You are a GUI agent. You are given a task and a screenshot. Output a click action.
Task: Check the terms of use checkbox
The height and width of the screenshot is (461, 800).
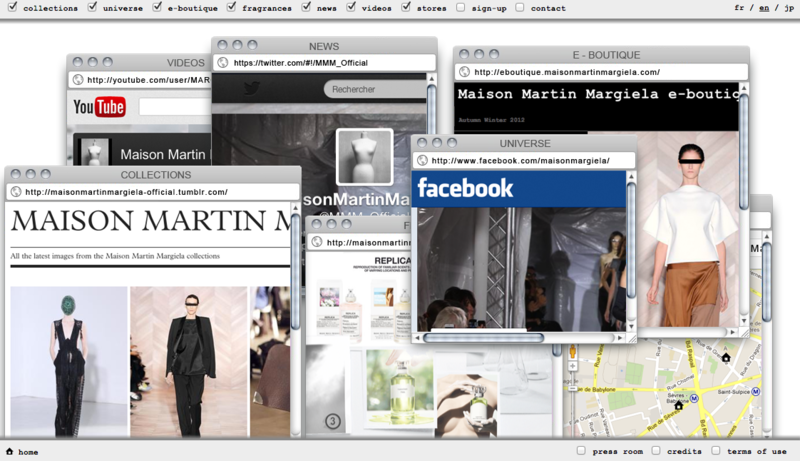(x=716, y=451)
